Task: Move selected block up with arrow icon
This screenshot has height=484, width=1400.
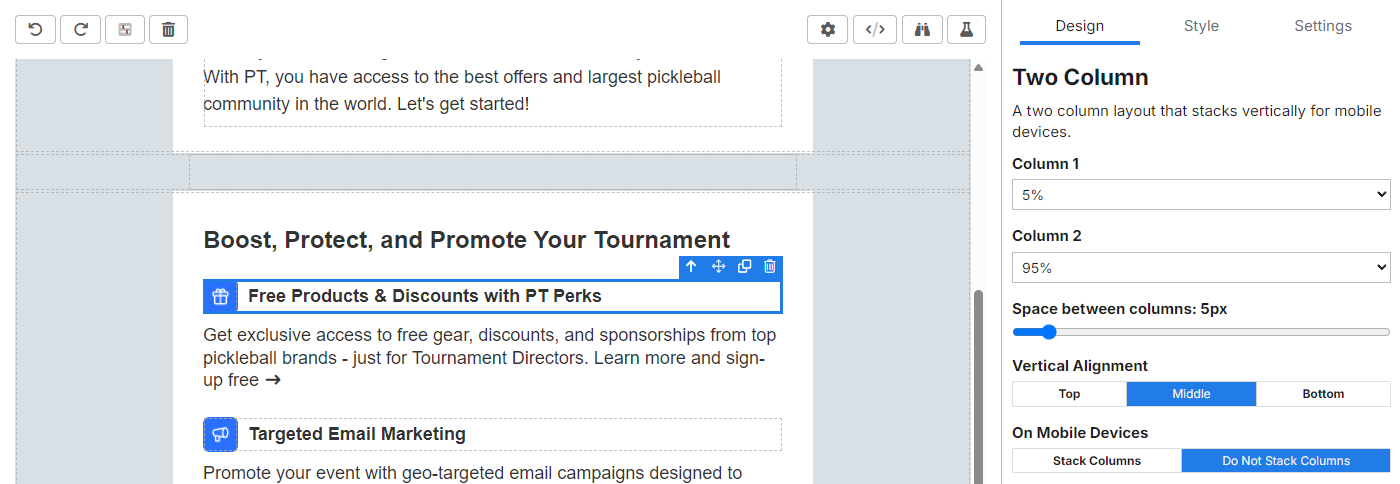Action: tap(691, 266)
